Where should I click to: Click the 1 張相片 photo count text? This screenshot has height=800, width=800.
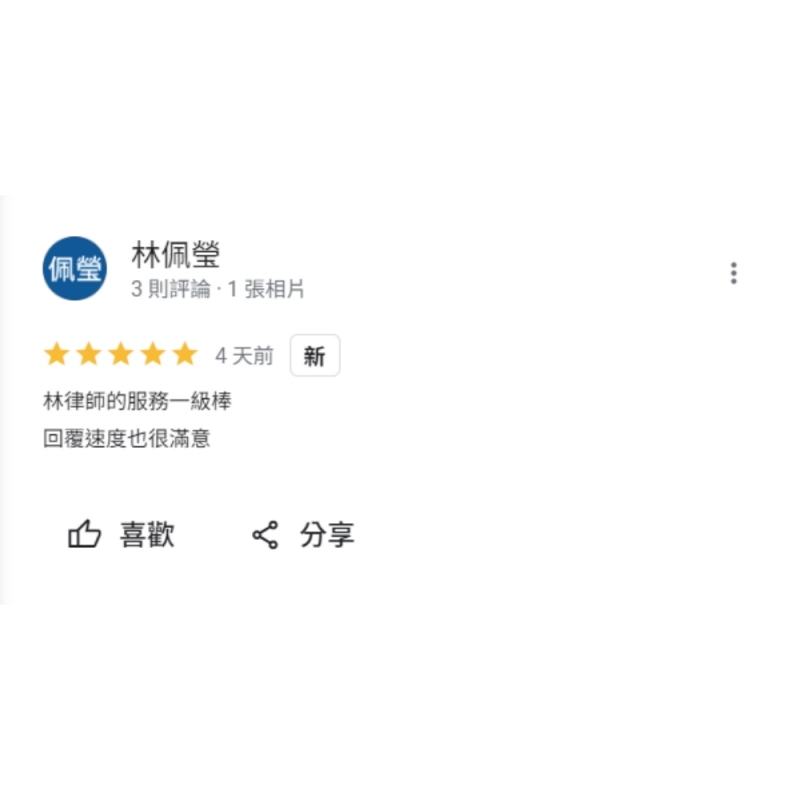266,289
